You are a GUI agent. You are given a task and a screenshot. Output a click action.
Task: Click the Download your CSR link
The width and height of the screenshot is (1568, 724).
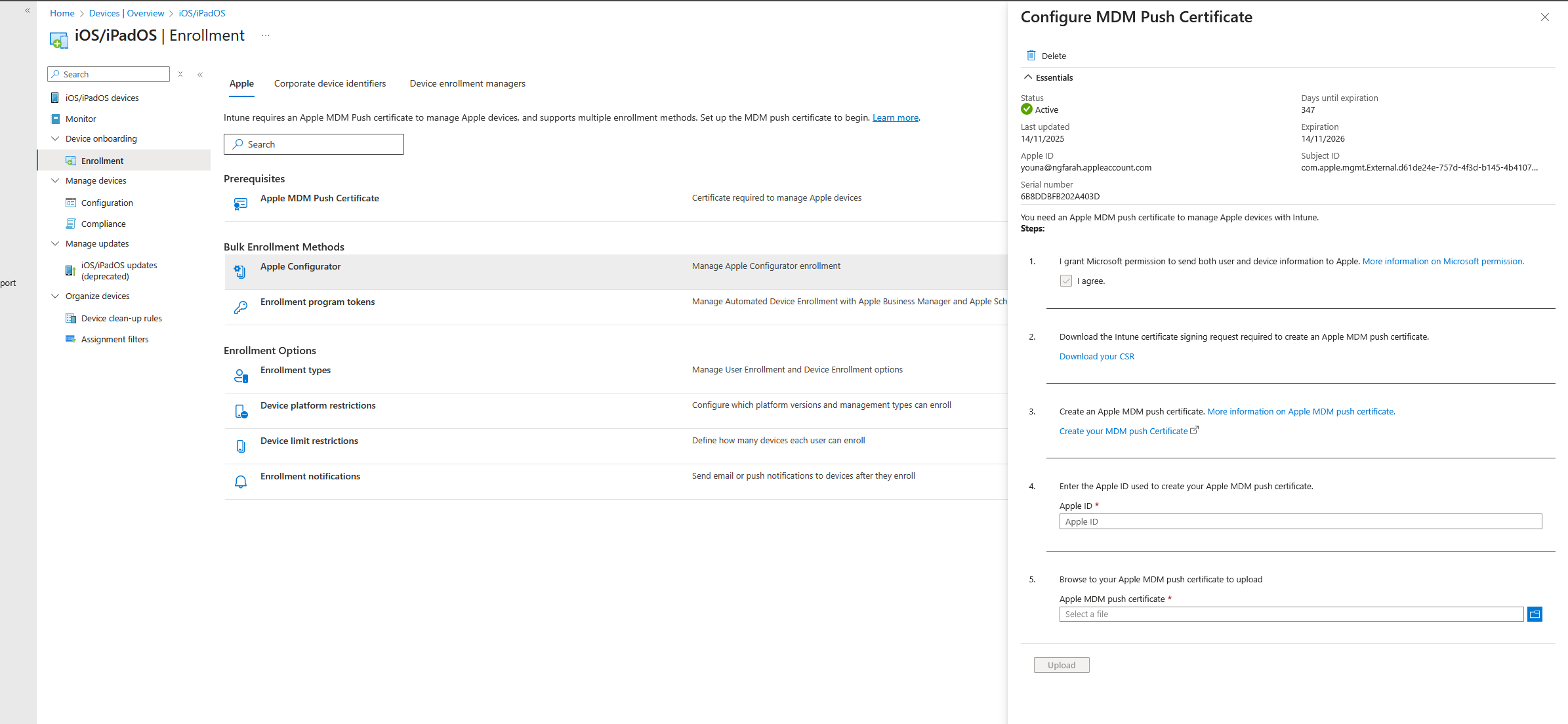[1096, 357]
